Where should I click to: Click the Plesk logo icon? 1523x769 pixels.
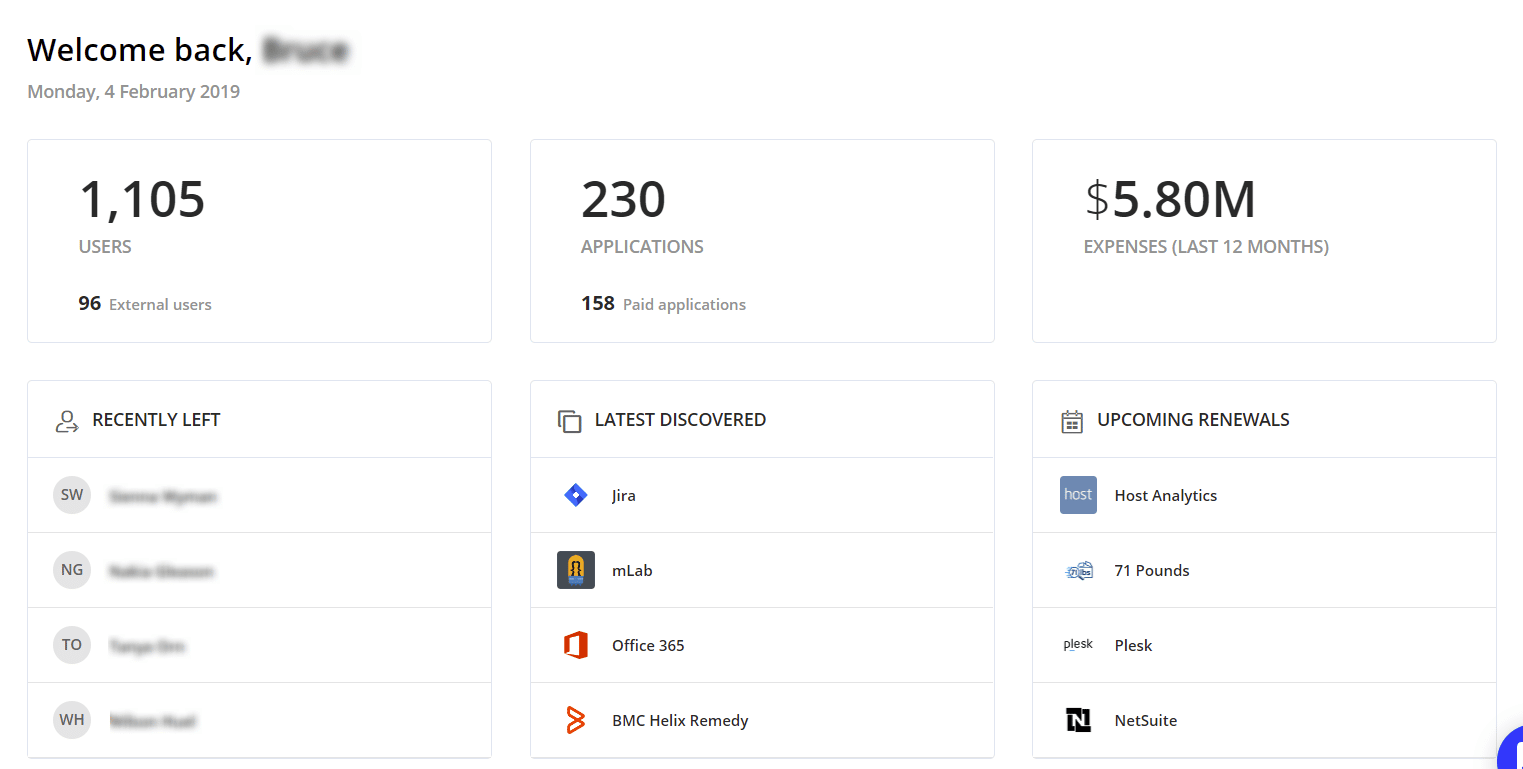click(x=1078, y=645)
